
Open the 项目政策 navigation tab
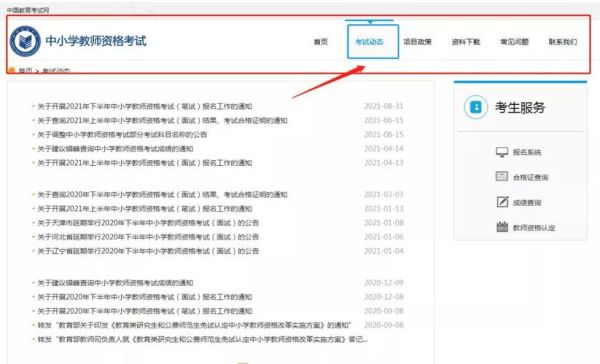coord(417,42)
